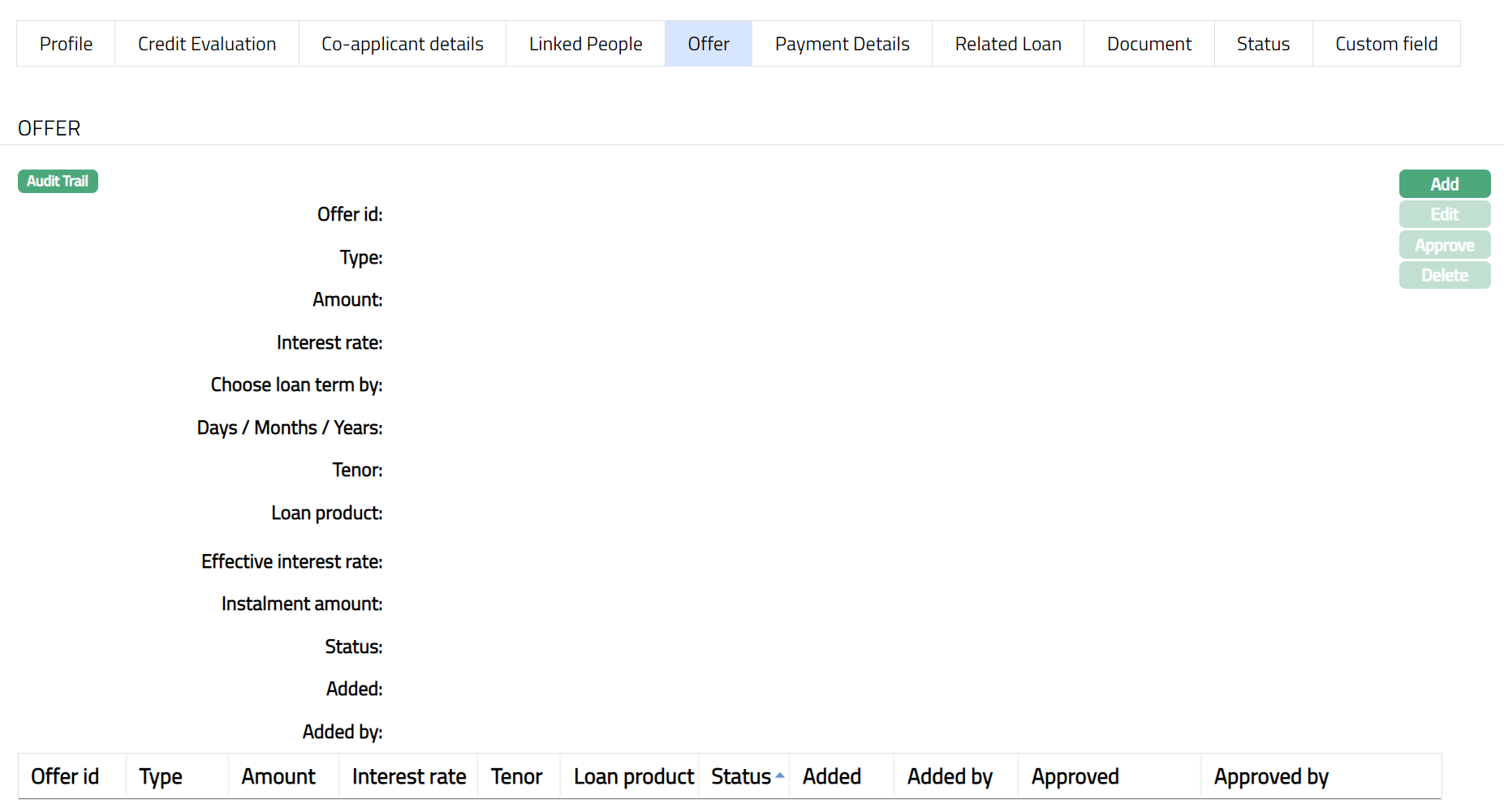Open Co-applicant details tab

tap(403, 44)
